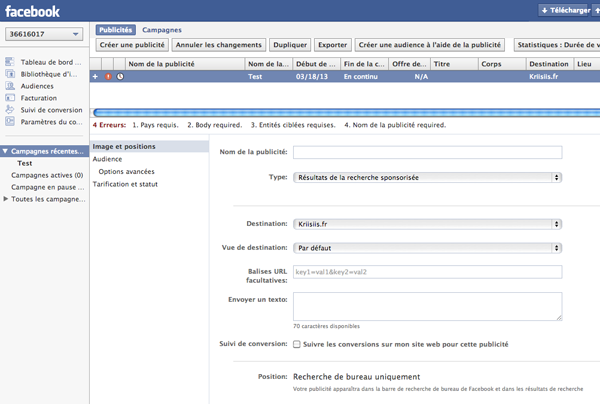Click the plus icon in Test row
The width and height of the screenshot is (600, 404).
[x=96, y=76]
